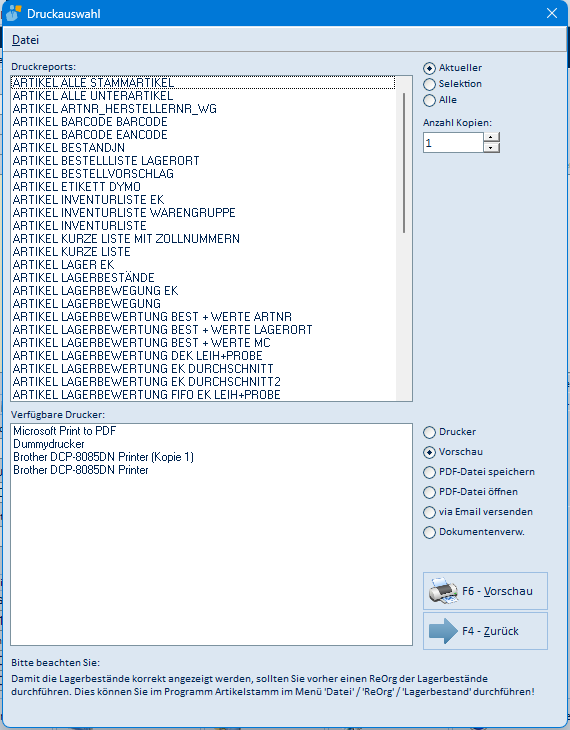
Task: Click the blue arrow icon on F4 Zurück
Action: tap(443, 631)
